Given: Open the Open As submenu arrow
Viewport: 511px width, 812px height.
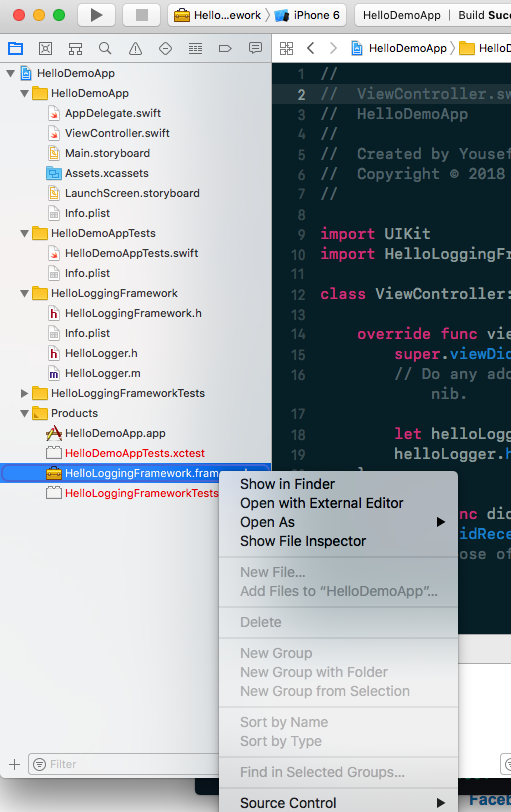Looking at the screenshot, I should [x=441, y=522].
